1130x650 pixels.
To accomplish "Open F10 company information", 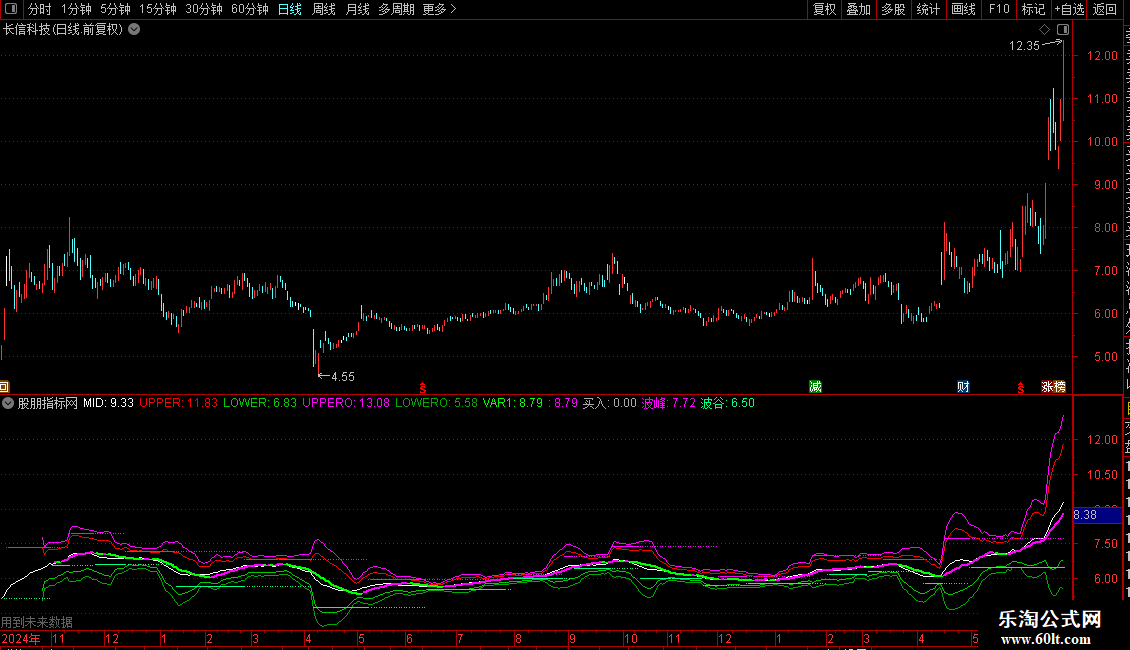I will 999,9.
